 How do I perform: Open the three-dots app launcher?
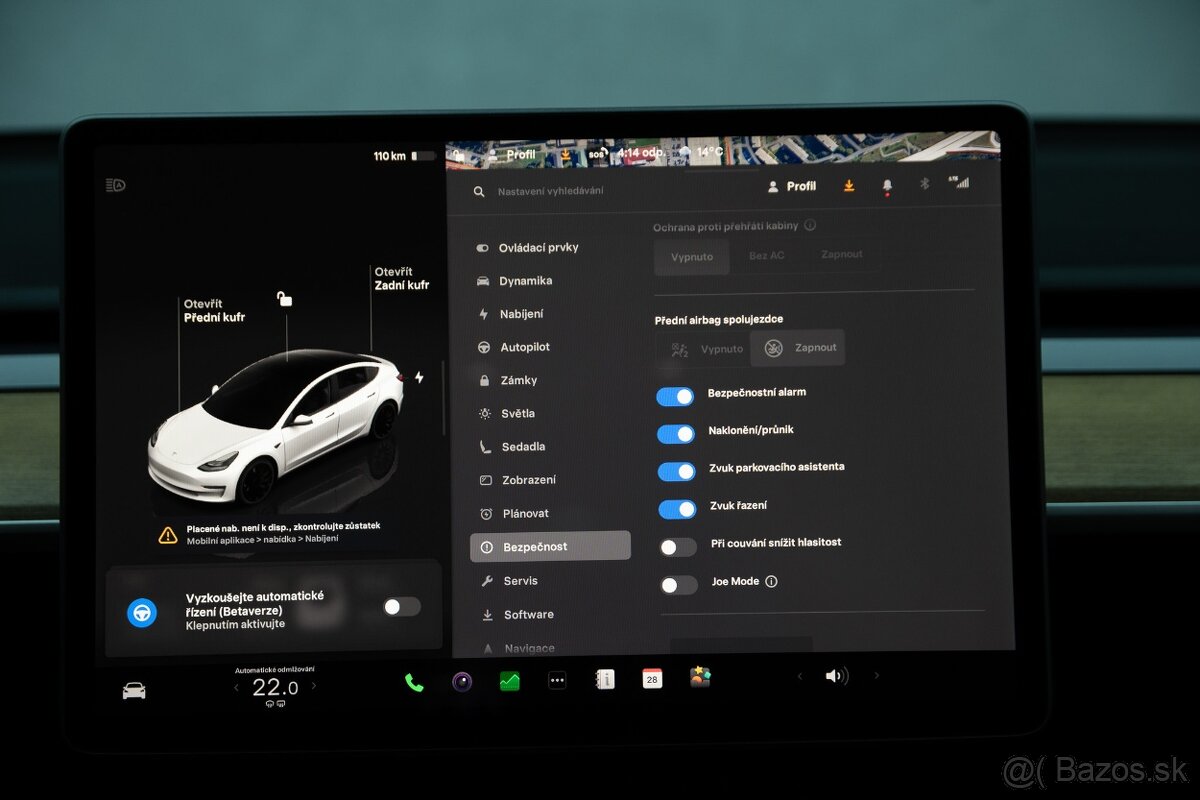[557, 681]
